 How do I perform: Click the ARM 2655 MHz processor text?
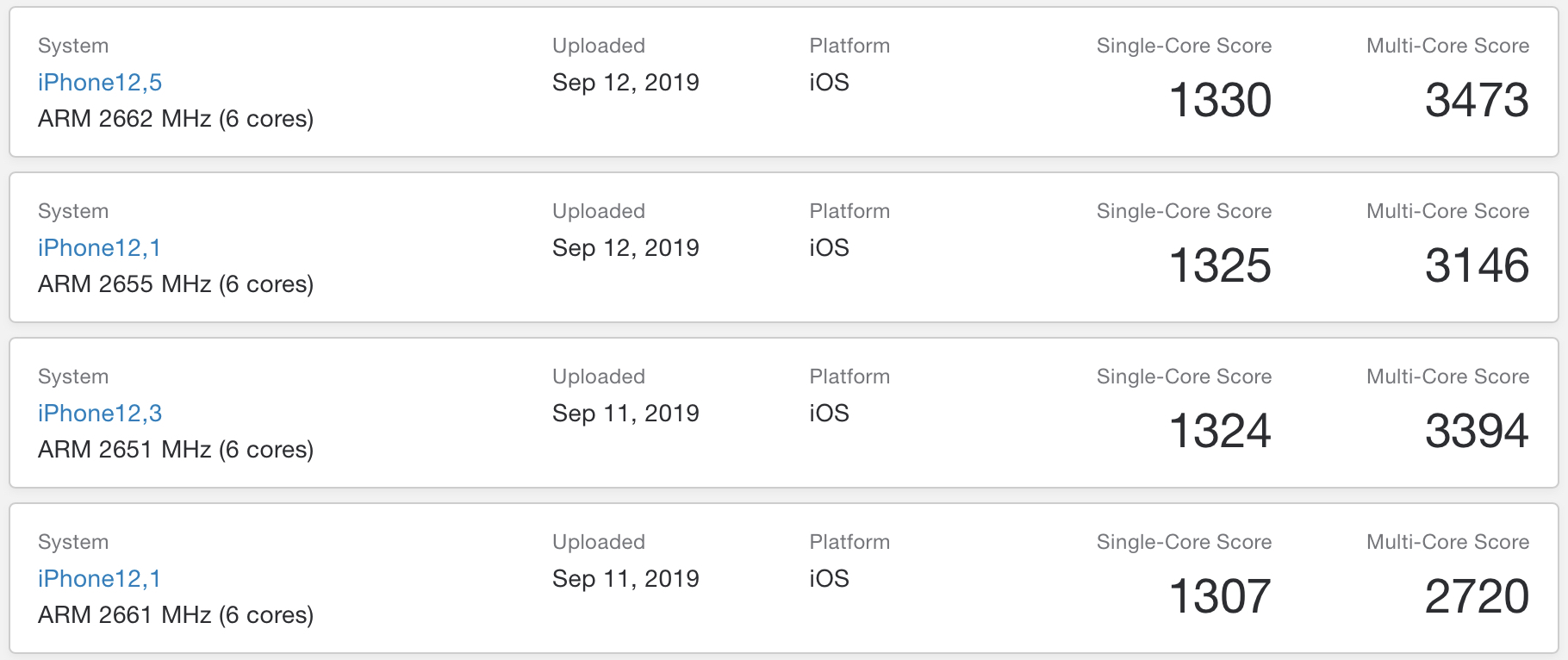pyautogui.click(x=176, y=284)
